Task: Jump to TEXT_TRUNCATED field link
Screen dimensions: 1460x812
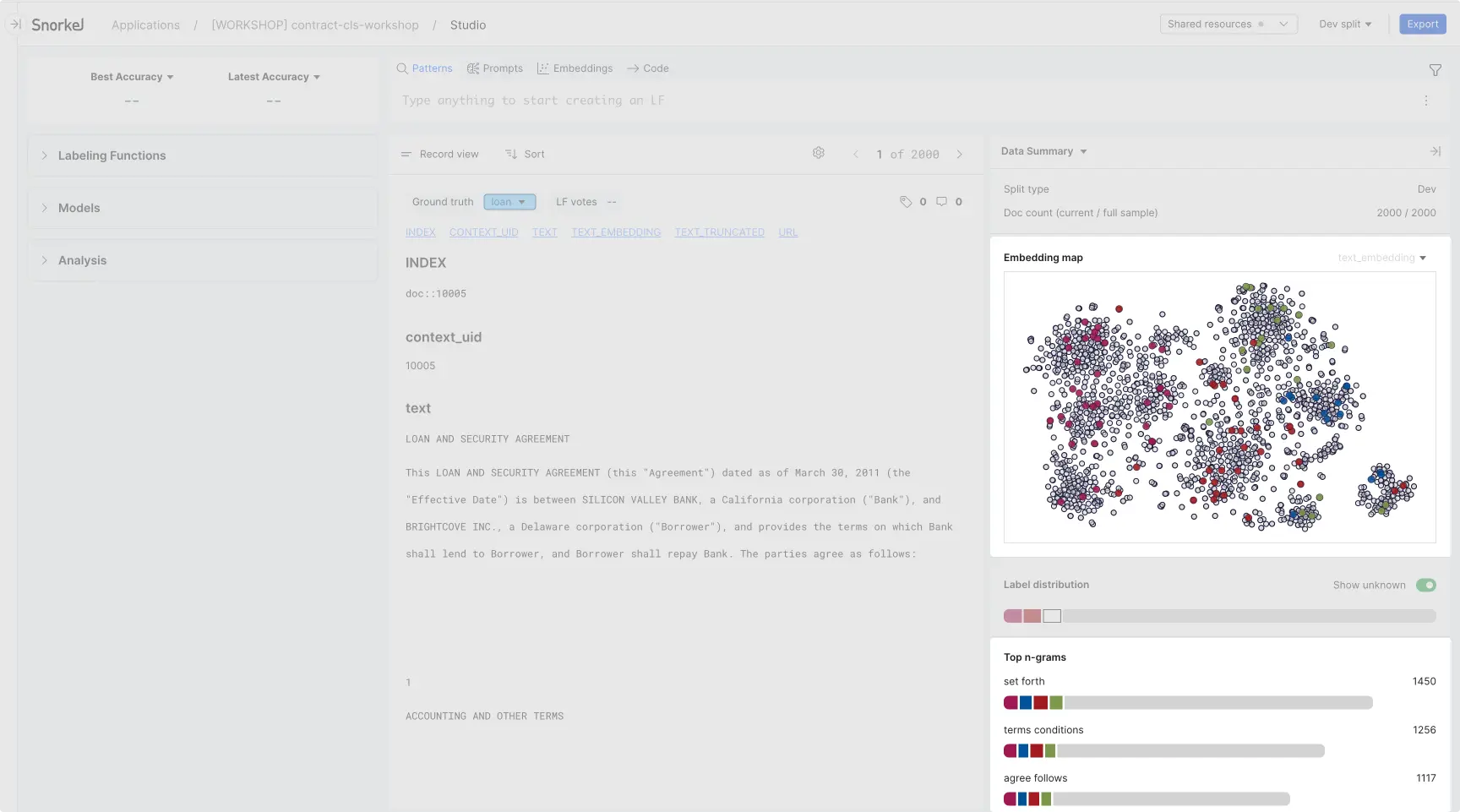Action: click(719, 232)
